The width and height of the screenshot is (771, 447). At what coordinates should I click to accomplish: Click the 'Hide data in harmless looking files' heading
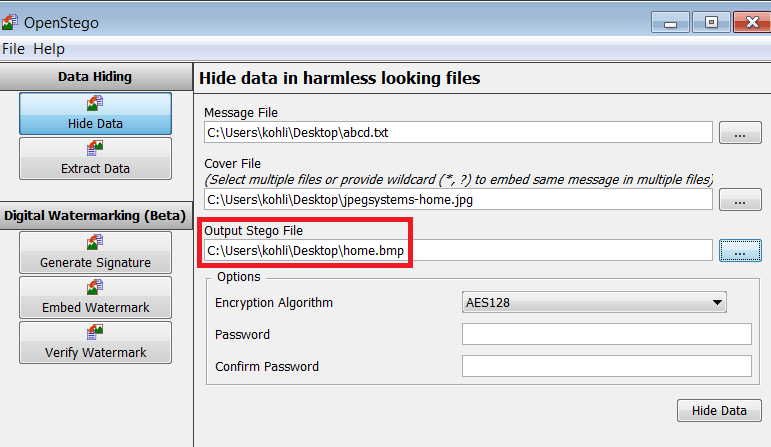[339, 78]
